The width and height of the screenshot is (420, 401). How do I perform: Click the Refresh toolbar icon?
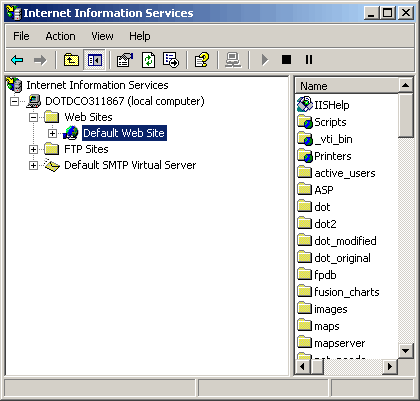point(148,60)
